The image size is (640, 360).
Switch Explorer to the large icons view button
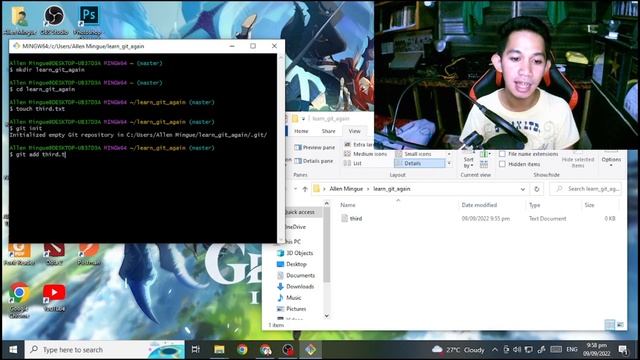[620, 325]
